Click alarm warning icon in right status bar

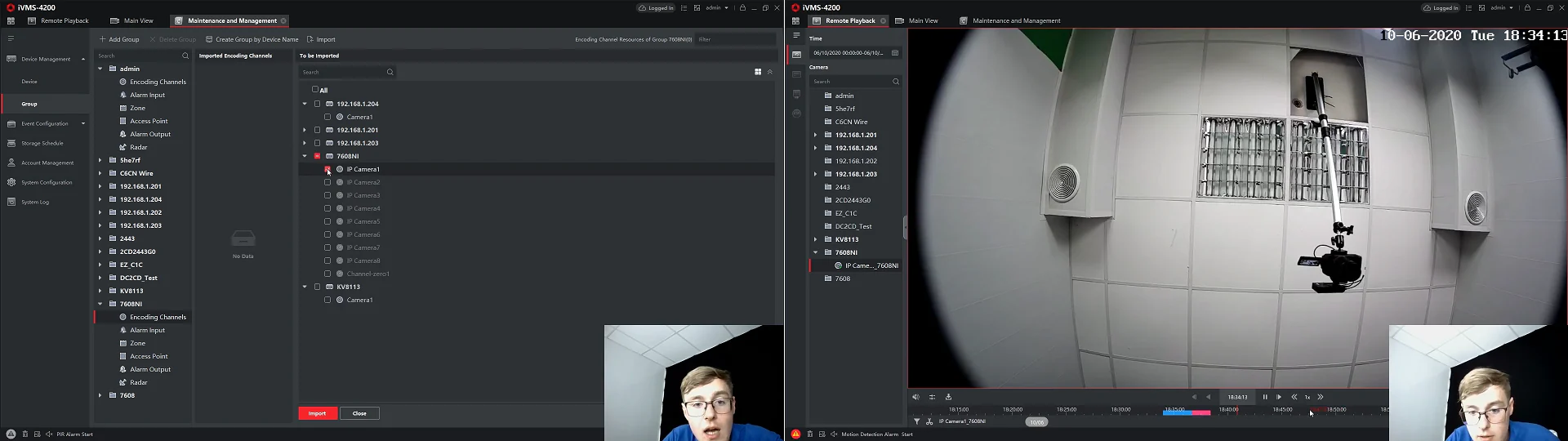point(795,434)
